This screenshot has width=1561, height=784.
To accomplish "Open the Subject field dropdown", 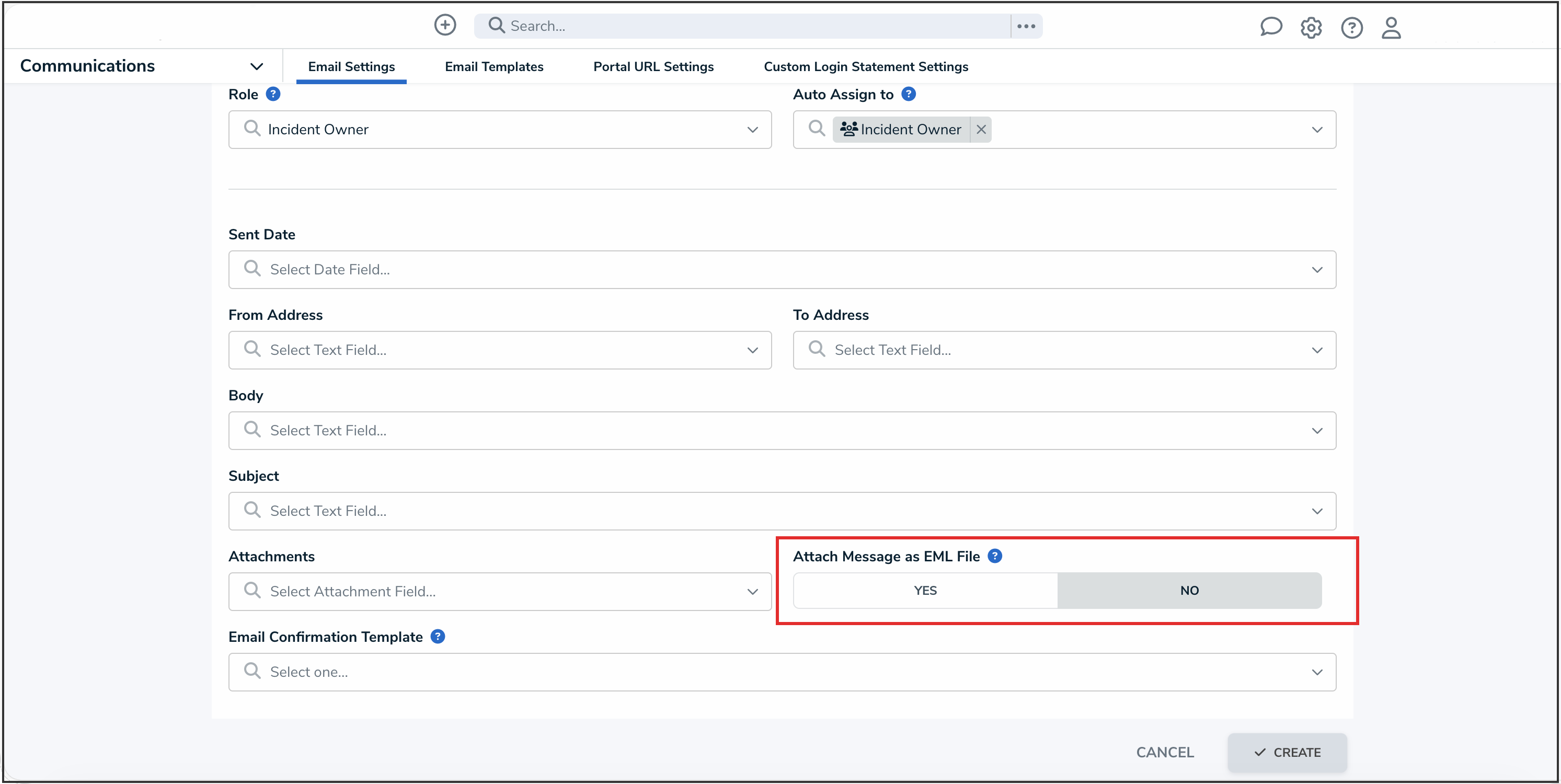I will point(1317,511).
